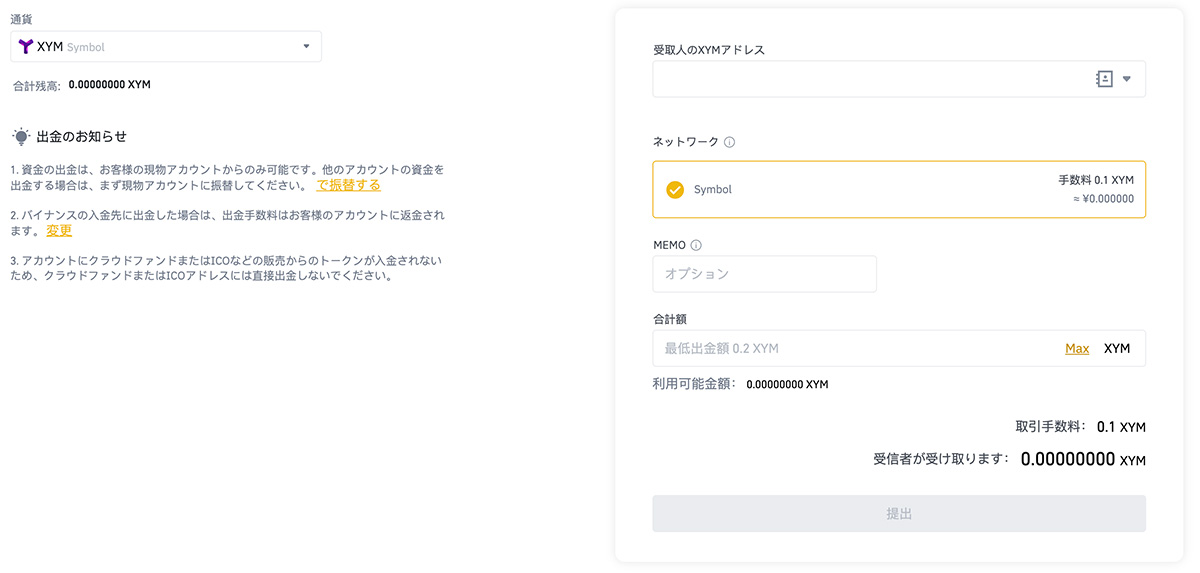Viewport: 1200px width, 573px height.
Task: Click the network info icon
Action: tap(729, 142)
